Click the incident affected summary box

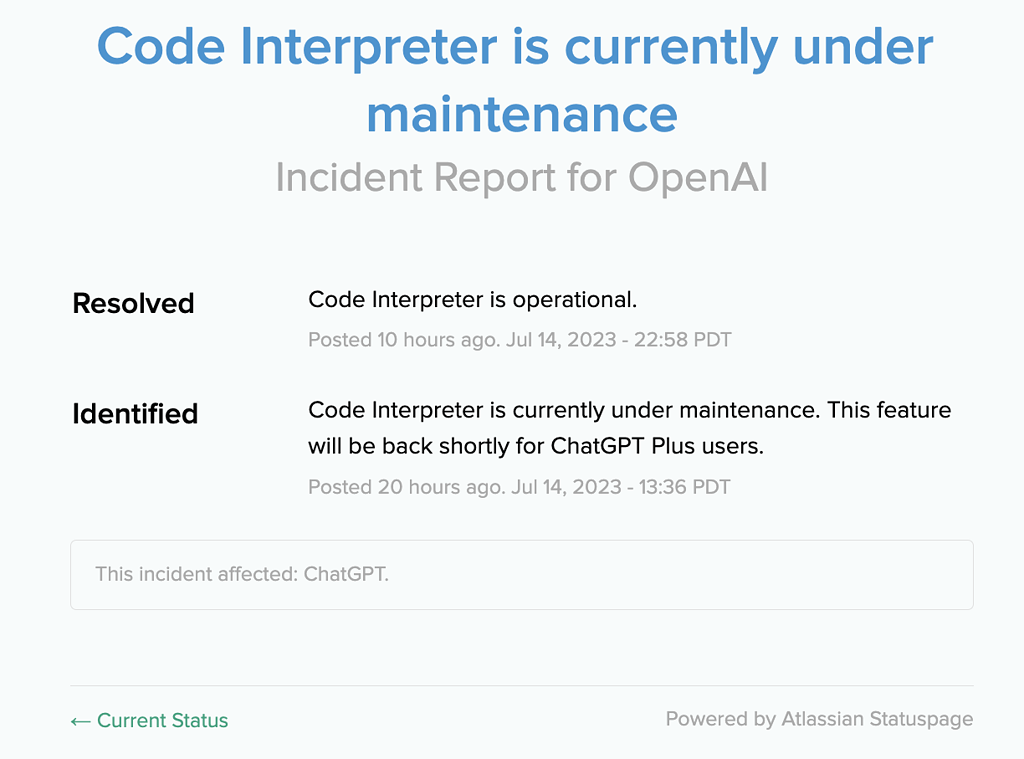click(x=521, y=575)
